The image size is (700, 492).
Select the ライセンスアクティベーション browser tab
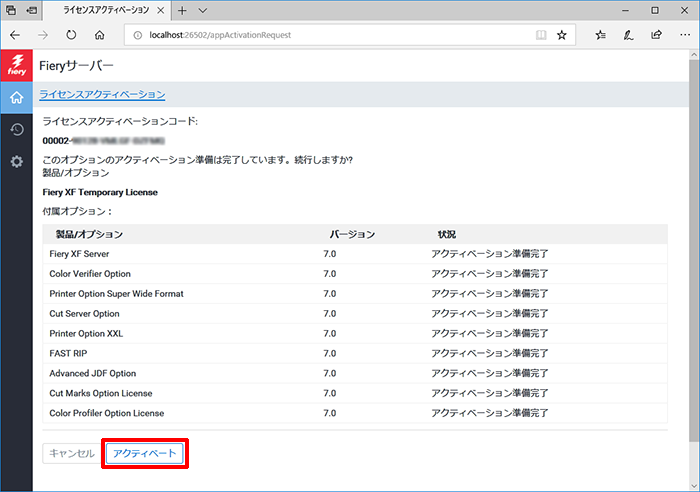tap(106, 10)
